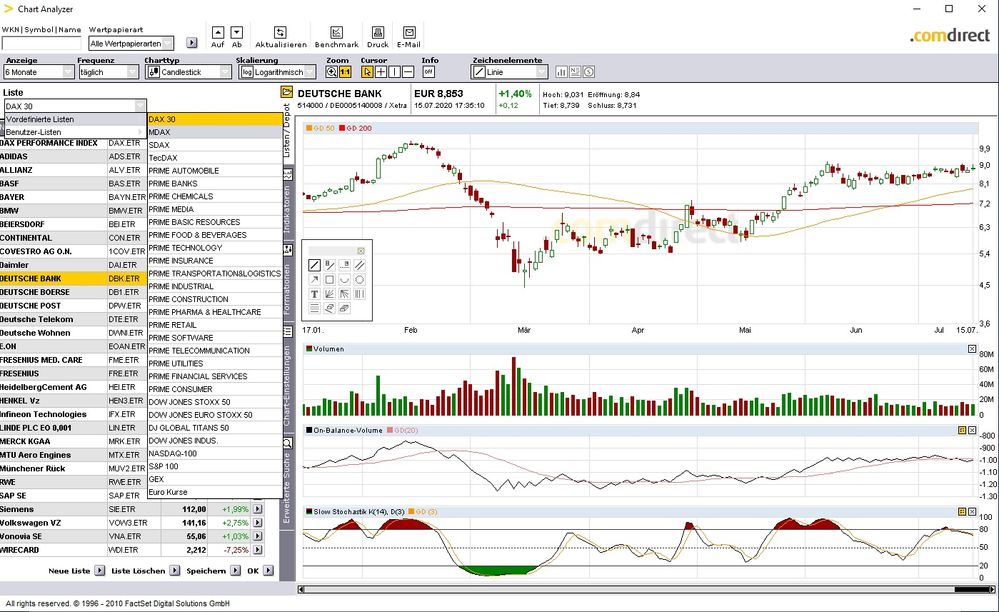
Task: Open the Benchmark tool
Action: coord(336,33)
